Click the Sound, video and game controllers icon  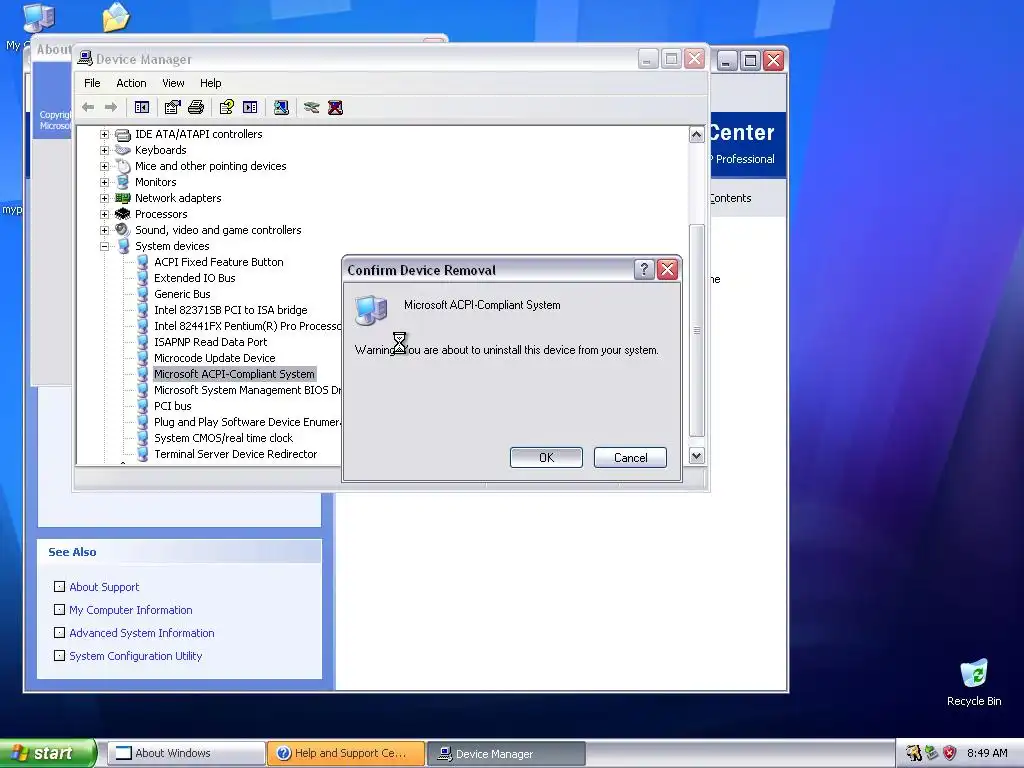click(123, 230)
